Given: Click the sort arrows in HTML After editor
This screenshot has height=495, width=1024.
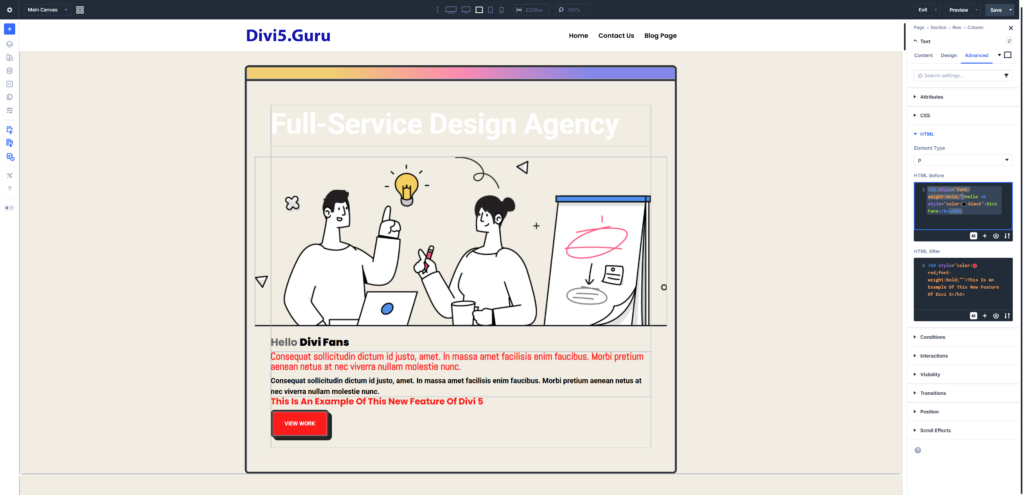Looking at the screenshot, I should click(x=1007, y=315).
